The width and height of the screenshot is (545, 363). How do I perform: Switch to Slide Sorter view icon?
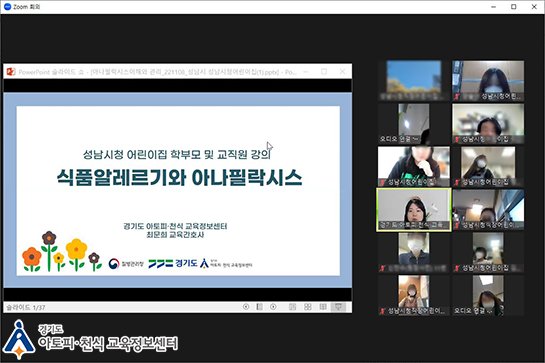point(308,307)
